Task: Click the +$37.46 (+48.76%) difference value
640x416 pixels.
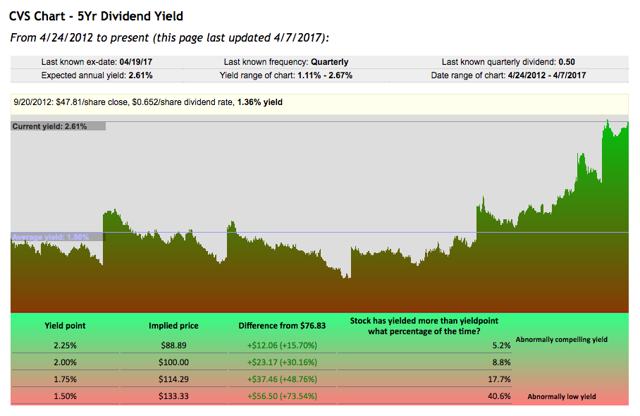Action: pos(282,379)
